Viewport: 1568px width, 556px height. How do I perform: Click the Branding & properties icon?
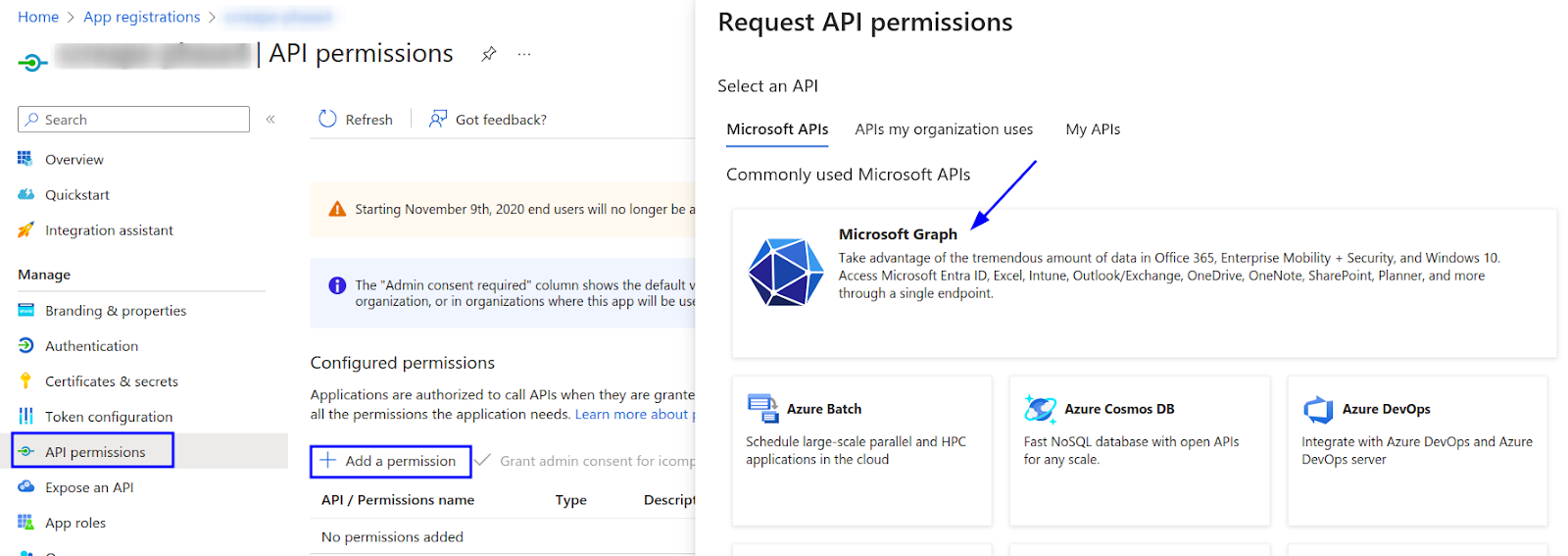25,310
